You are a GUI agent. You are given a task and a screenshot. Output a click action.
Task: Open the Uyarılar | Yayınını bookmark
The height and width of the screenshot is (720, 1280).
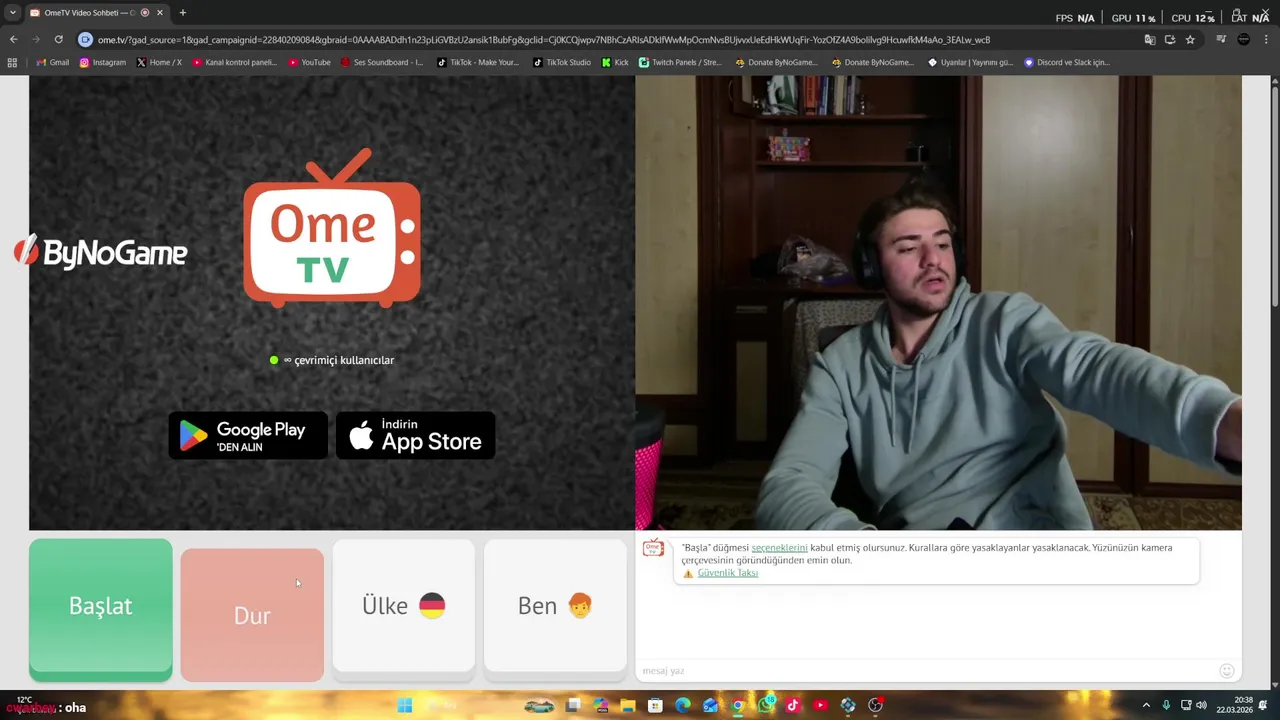point(970,62)
